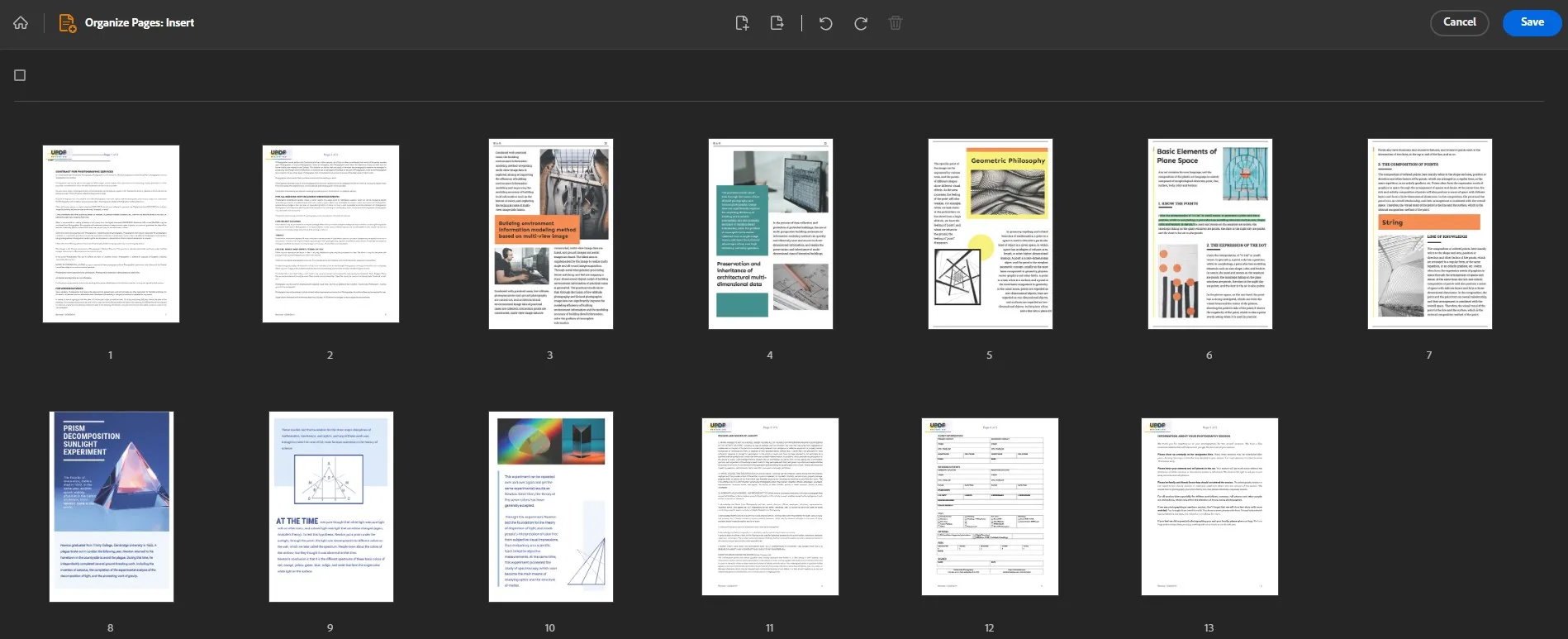Select the 'At the time' page 9 thumbnail
Image resolution: width=1568 pixels, height=639 pixels.
(330, 507)
